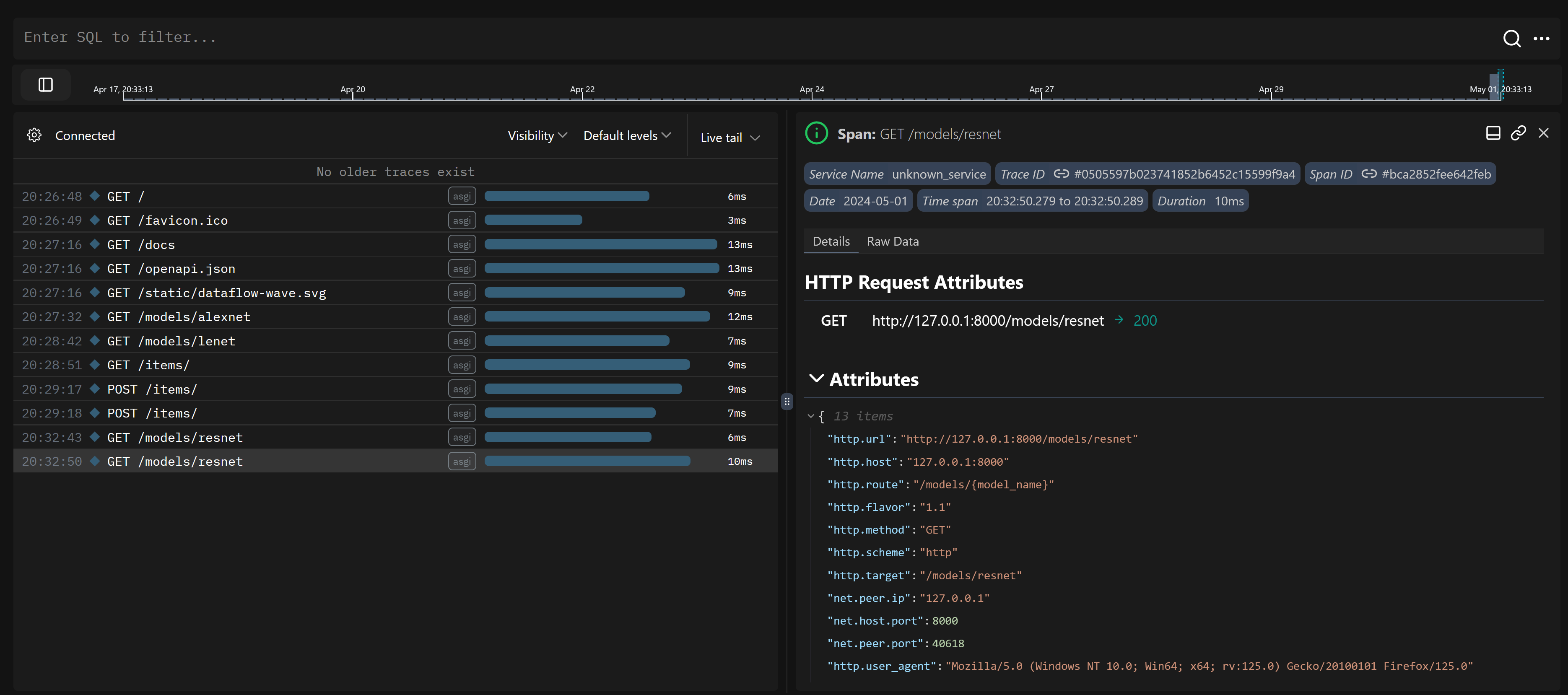
Task: Open the Visibility dropdown
Action: coord(537,136)
